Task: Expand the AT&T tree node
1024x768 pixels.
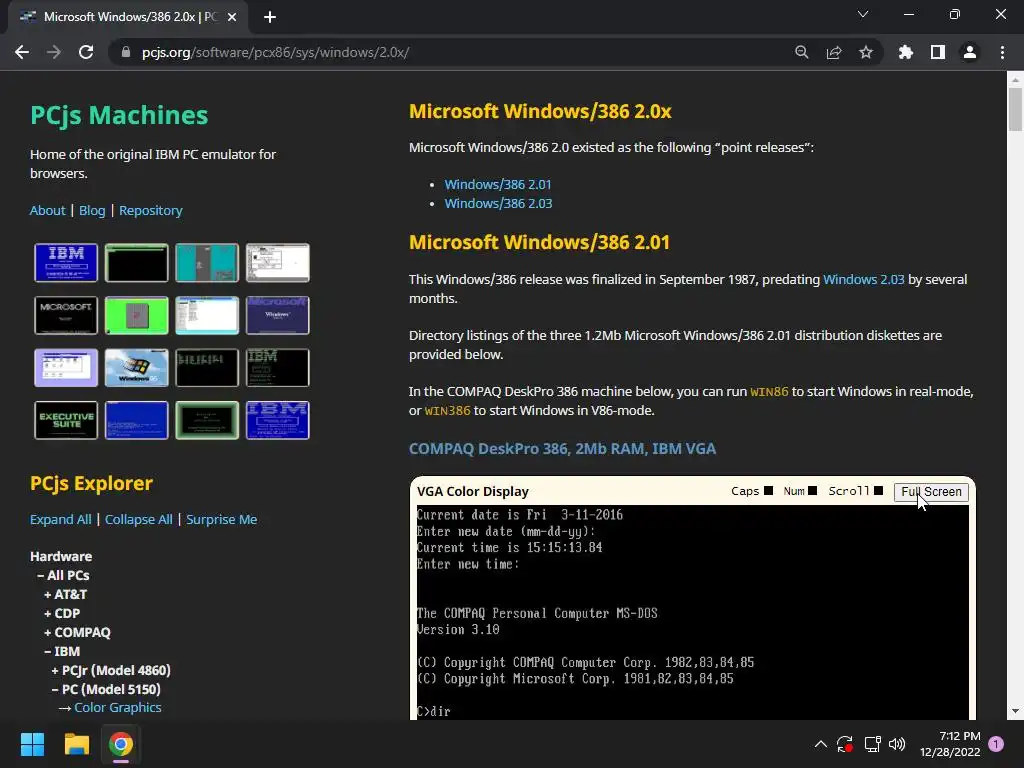Action: [65, 594]
